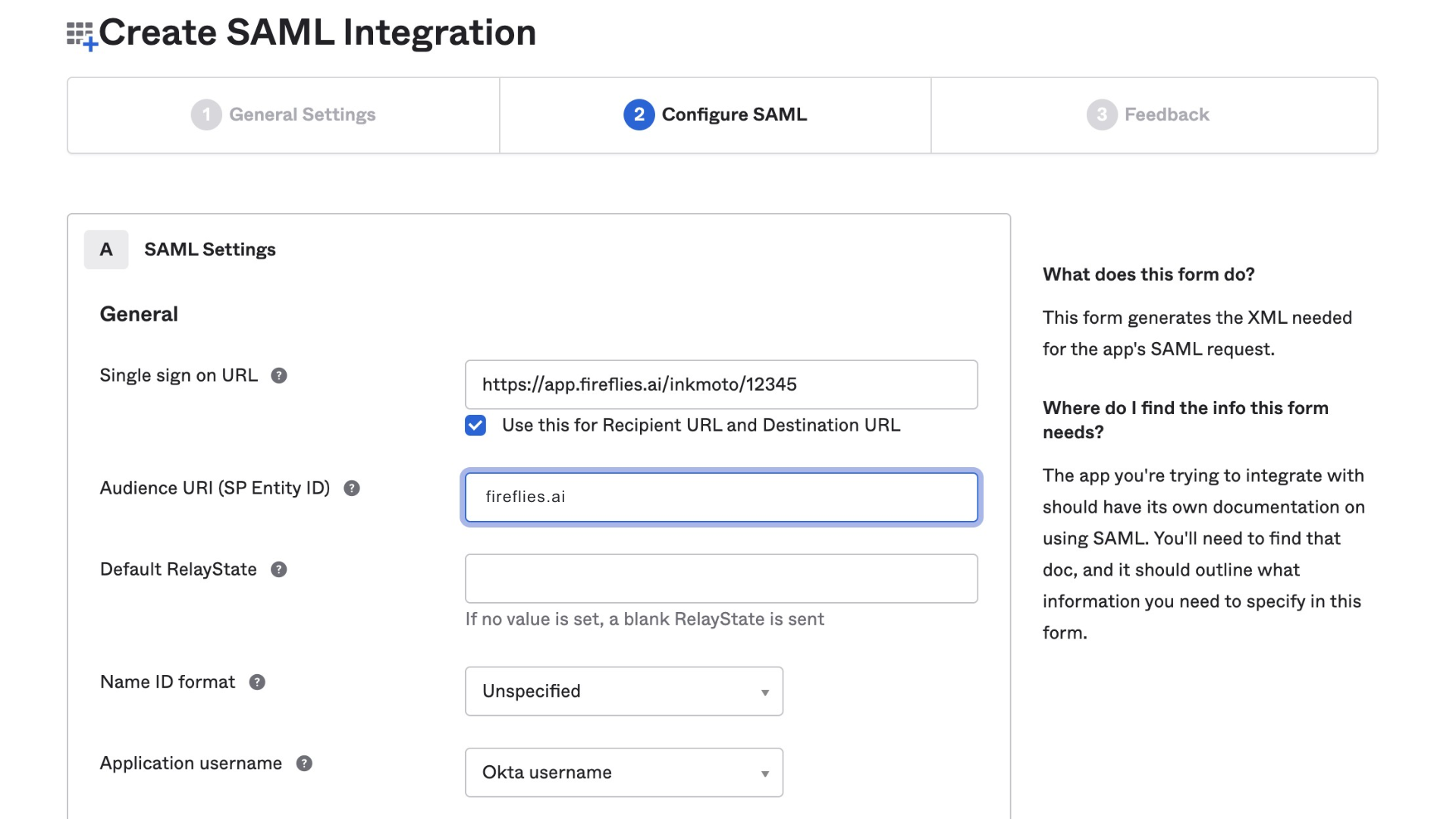Click help icon beside Audience URI label
The image size is (1456, 819).
click(x=352, y=488)
